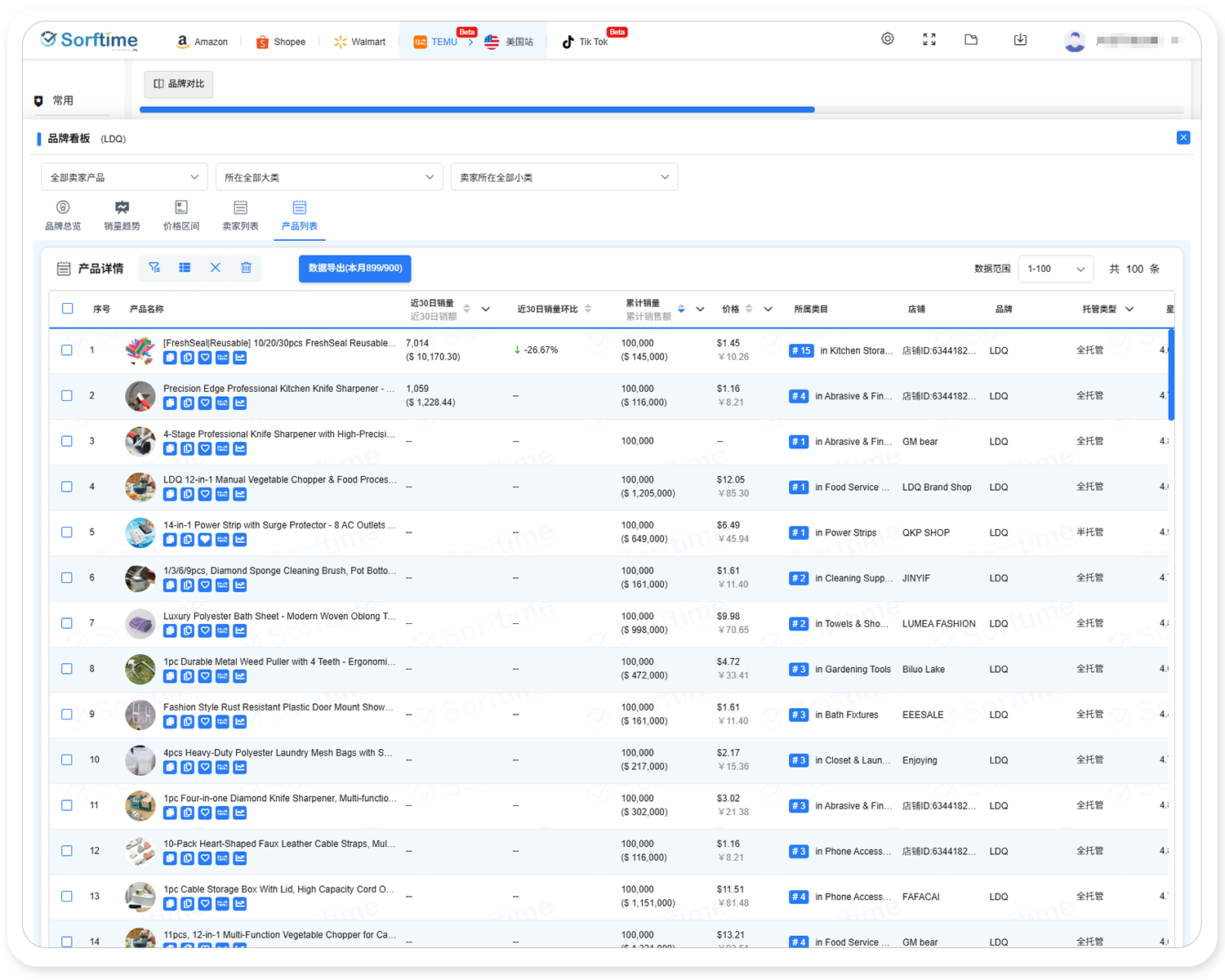Toggle the select-all header checkbox
1225x980 pixels.
[67, 309]
